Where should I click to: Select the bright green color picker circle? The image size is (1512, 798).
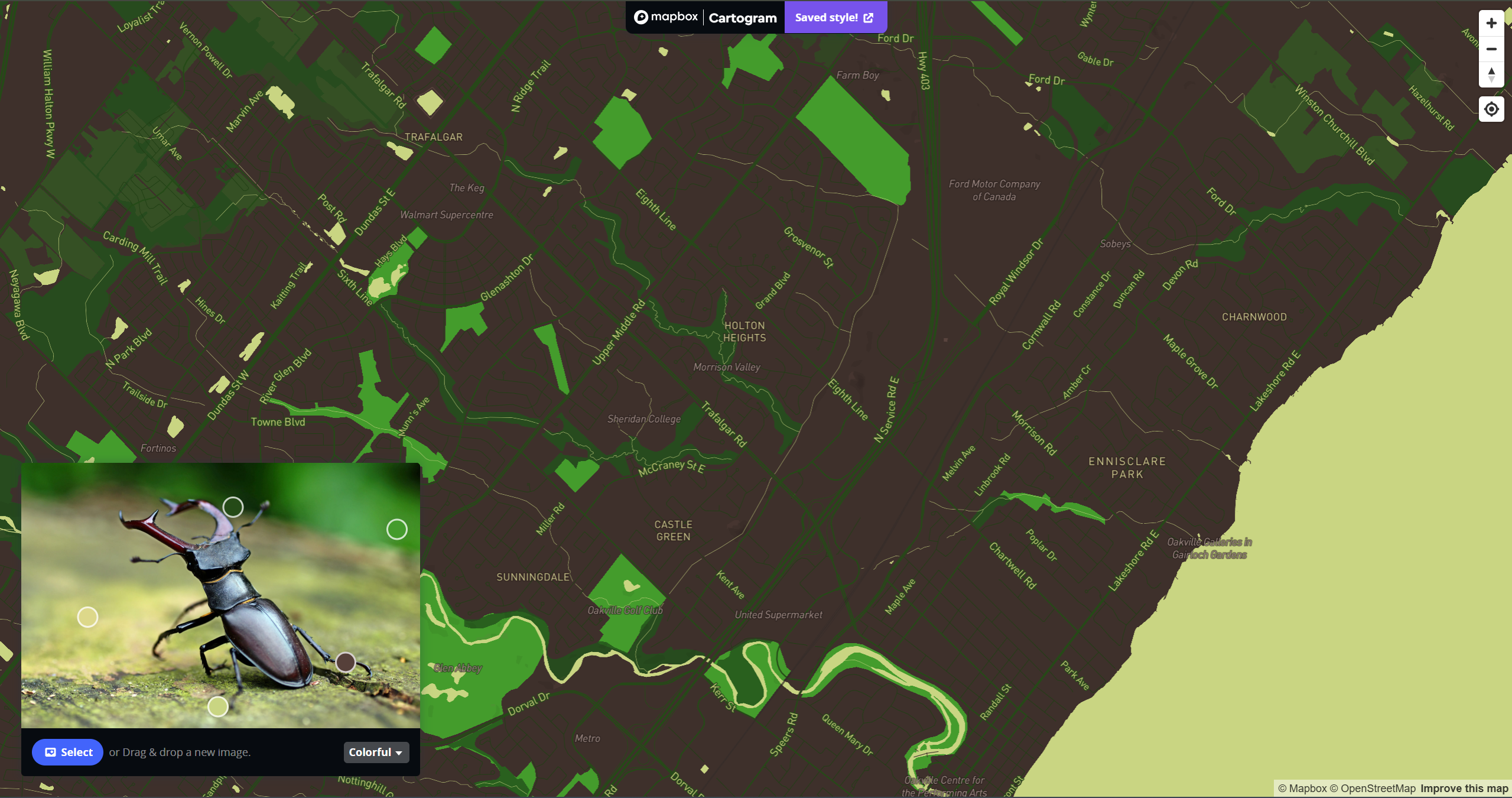[x=396, y=529]
